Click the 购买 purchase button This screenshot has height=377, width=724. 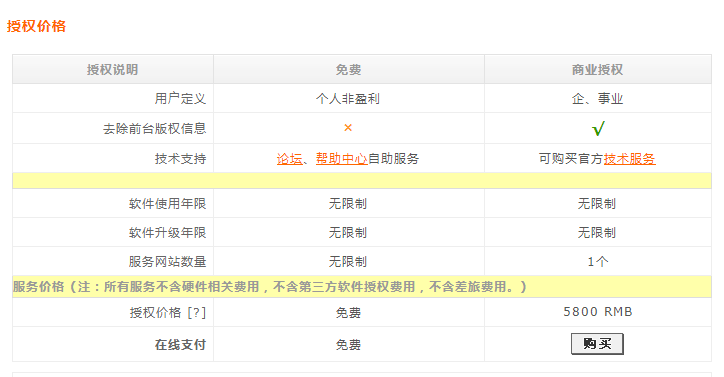click(x=597, y=344)
